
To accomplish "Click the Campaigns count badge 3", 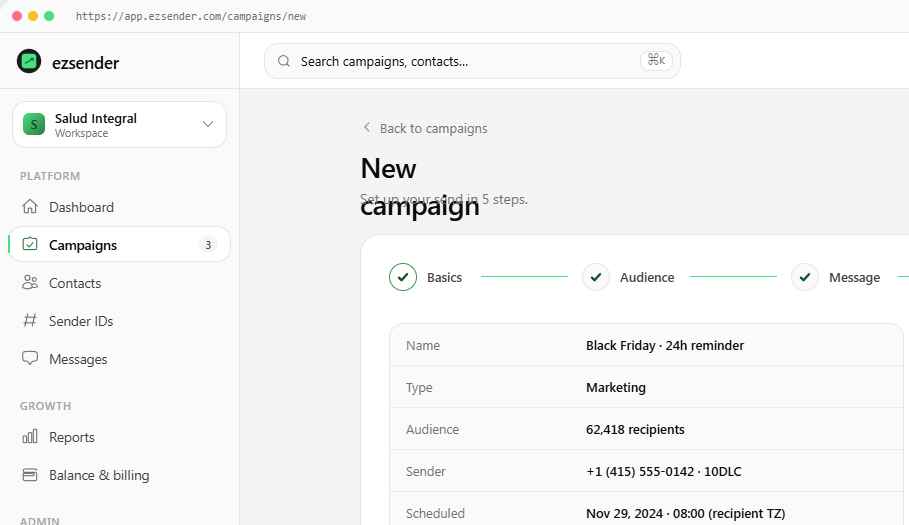I will click(x=208, y=245).
